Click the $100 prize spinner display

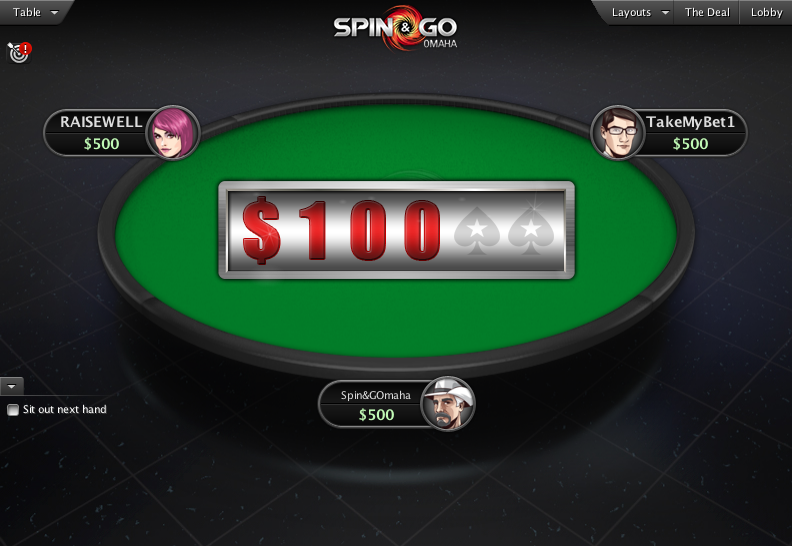pos(397,230)
